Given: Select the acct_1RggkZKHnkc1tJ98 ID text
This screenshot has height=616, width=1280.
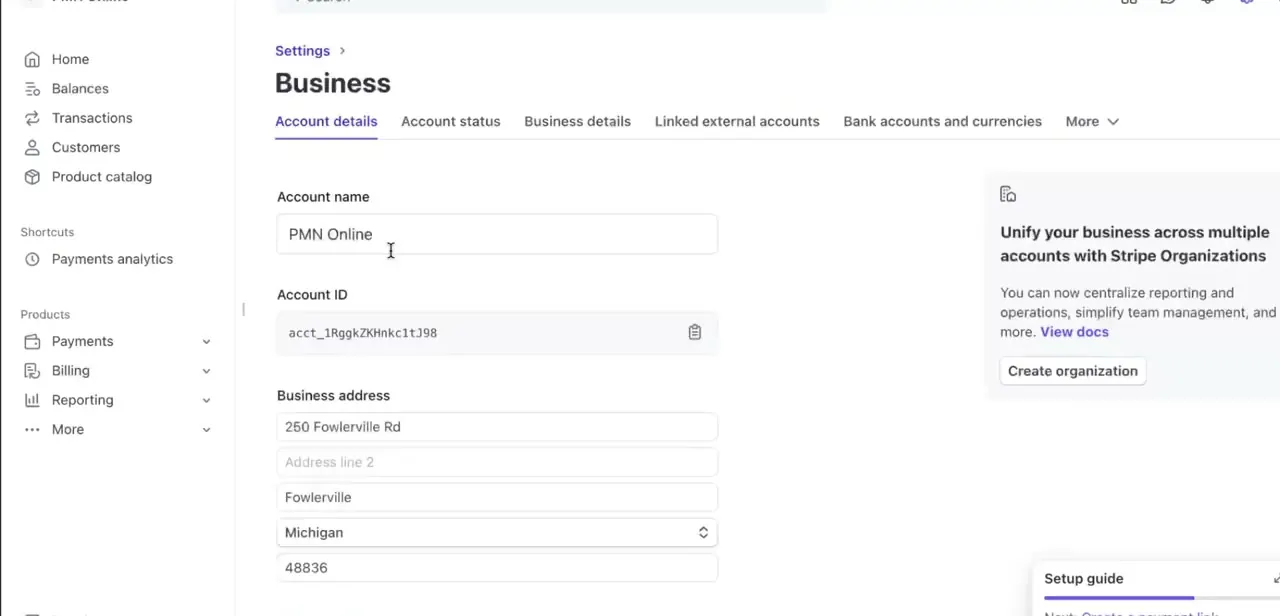Looking at the screenshot, I should tap(363, 333).
